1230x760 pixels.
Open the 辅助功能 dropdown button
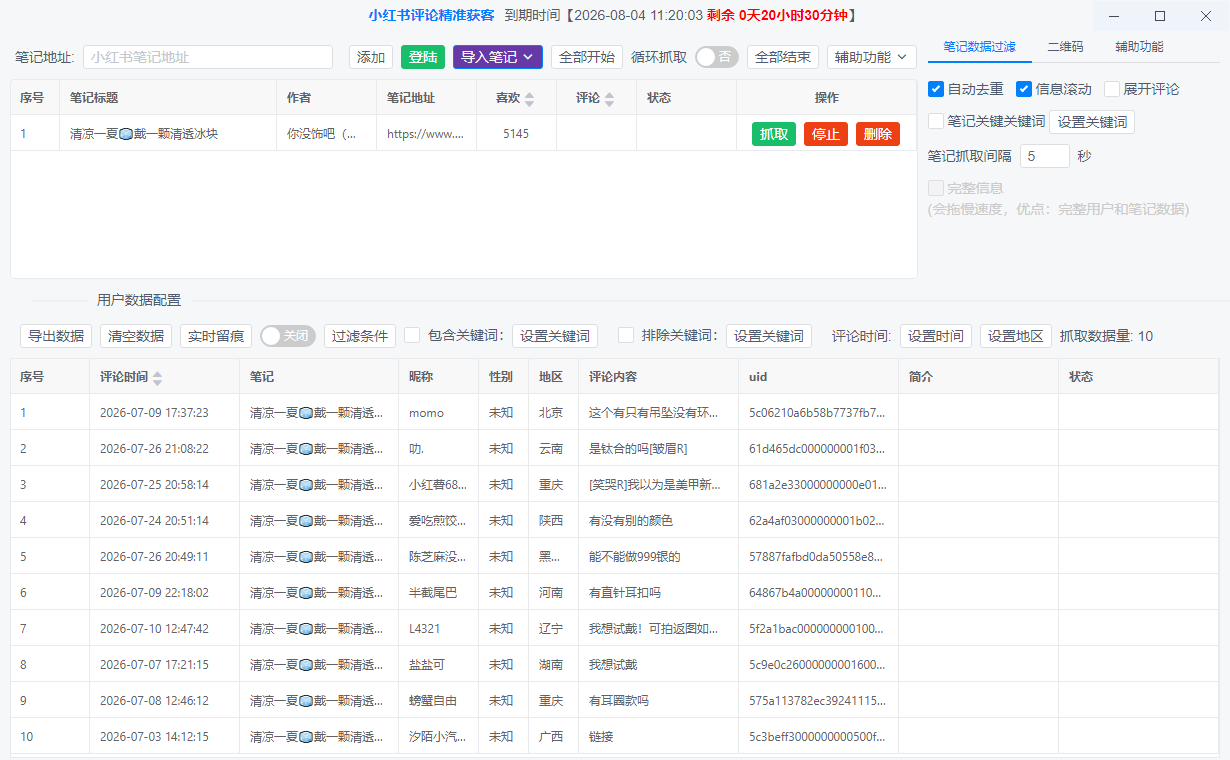coord(872,57)
